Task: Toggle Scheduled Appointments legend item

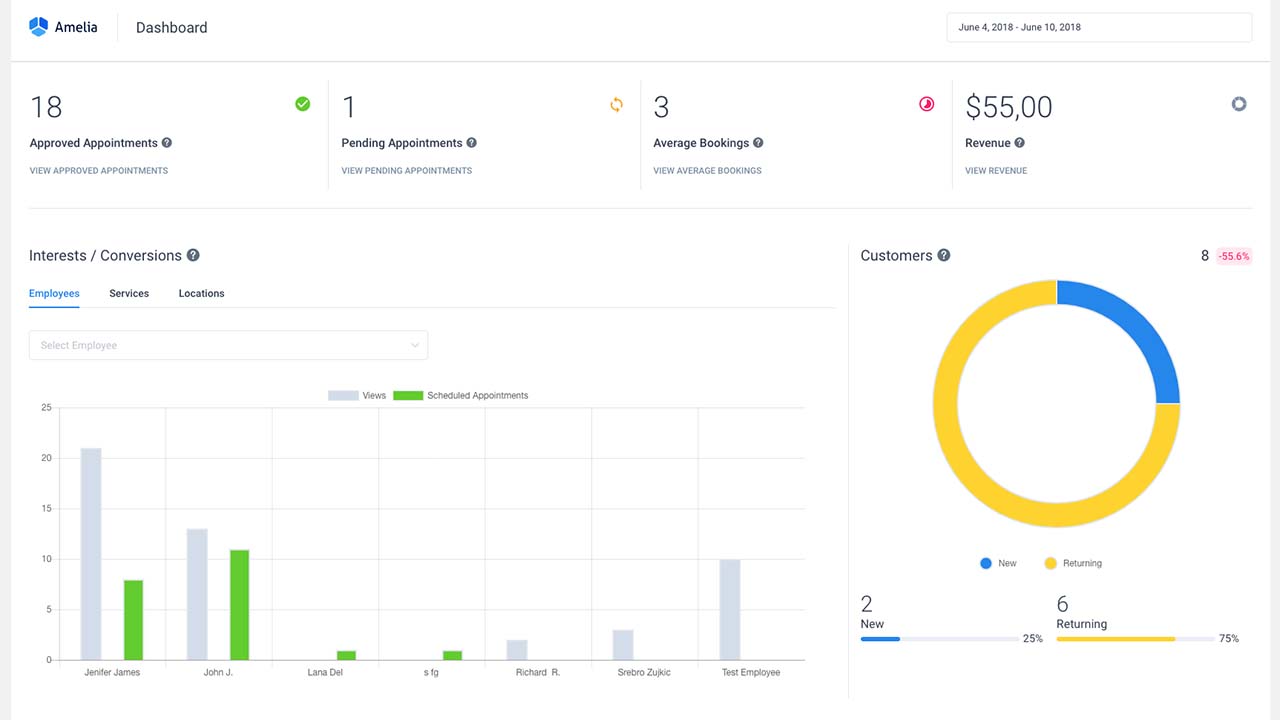Action: pos(461,396)
